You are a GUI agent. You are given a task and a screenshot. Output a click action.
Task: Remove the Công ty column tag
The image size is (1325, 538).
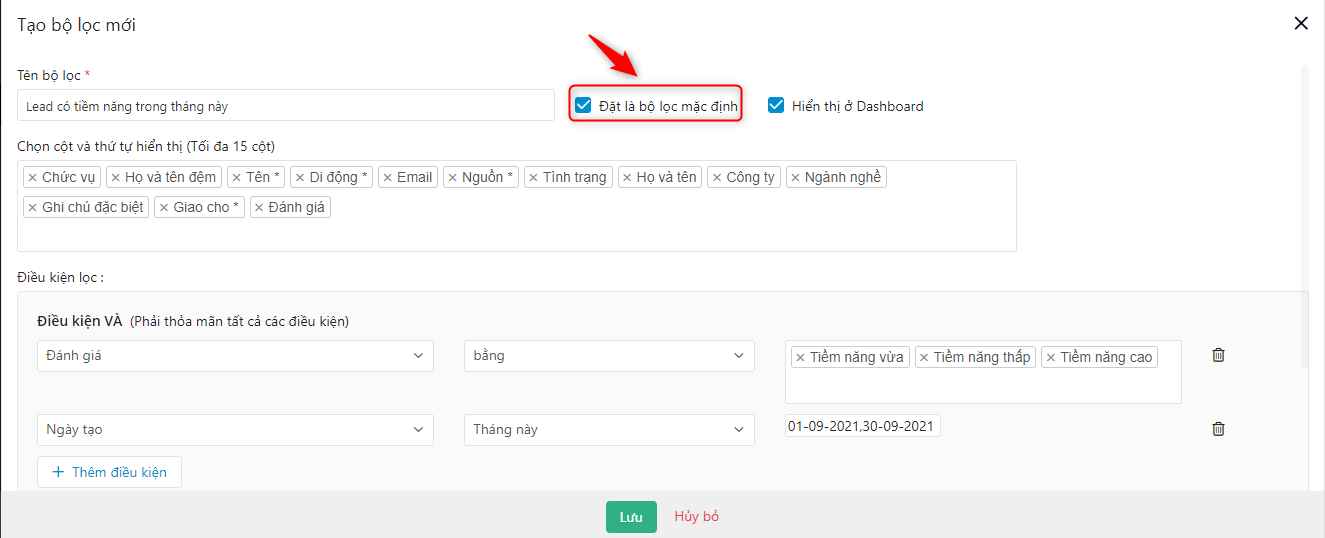pos(716,178)
